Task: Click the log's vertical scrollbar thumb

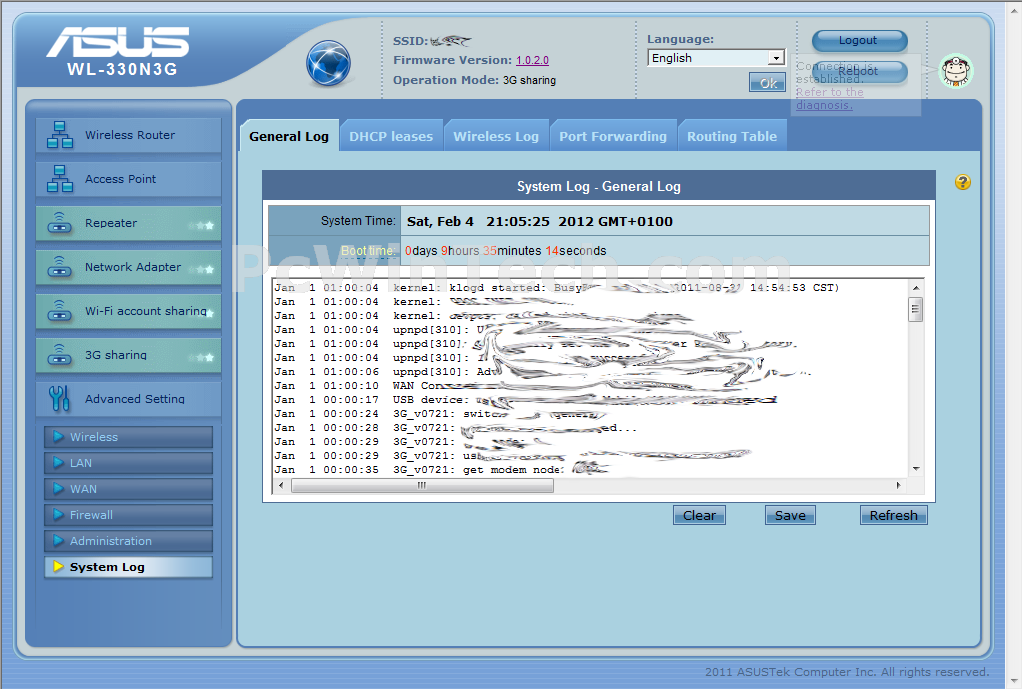Action: (916, 309)
